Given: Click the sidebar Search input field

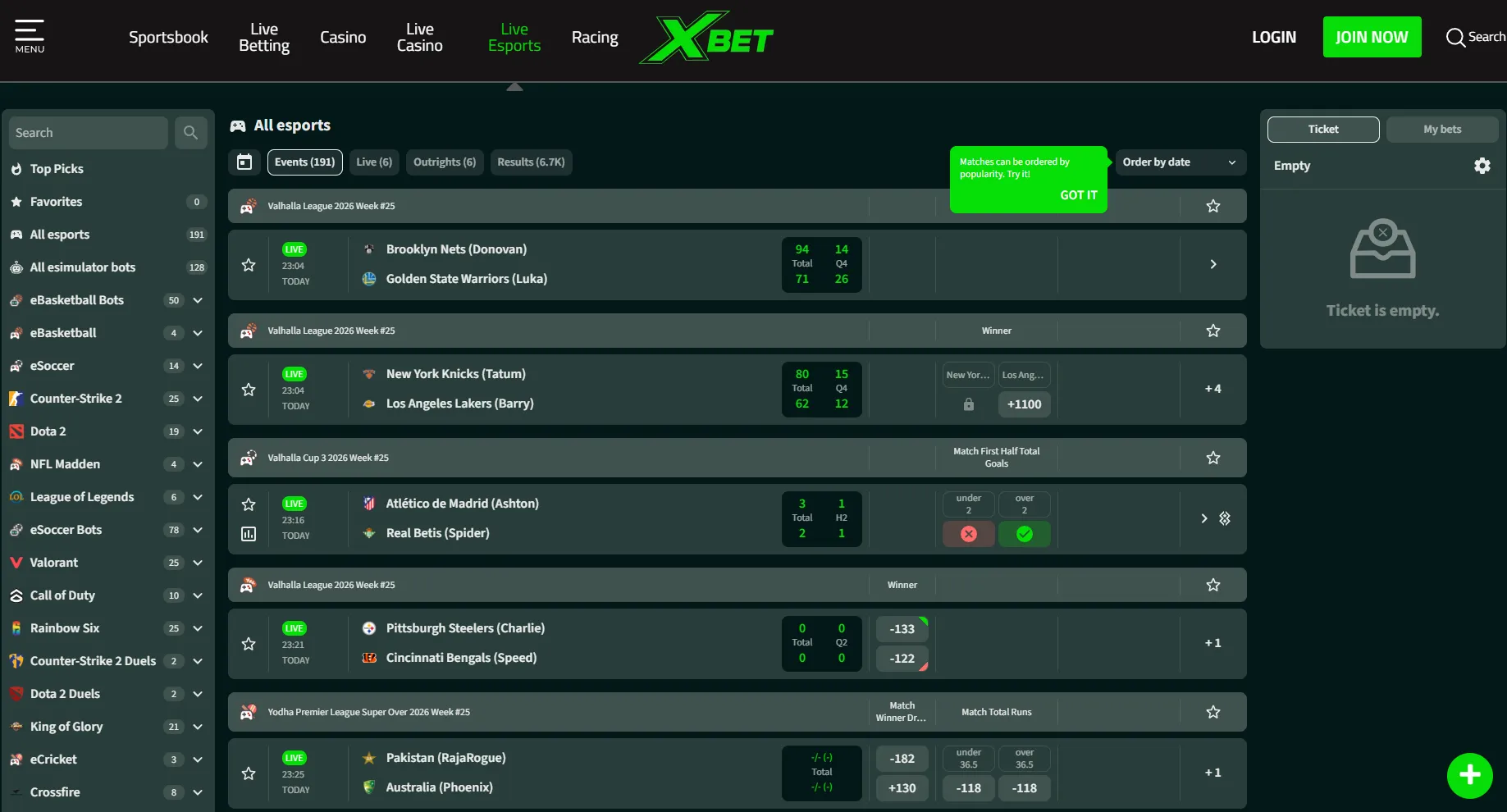Looking at the screenshot, I should click(x=88, y=133).
